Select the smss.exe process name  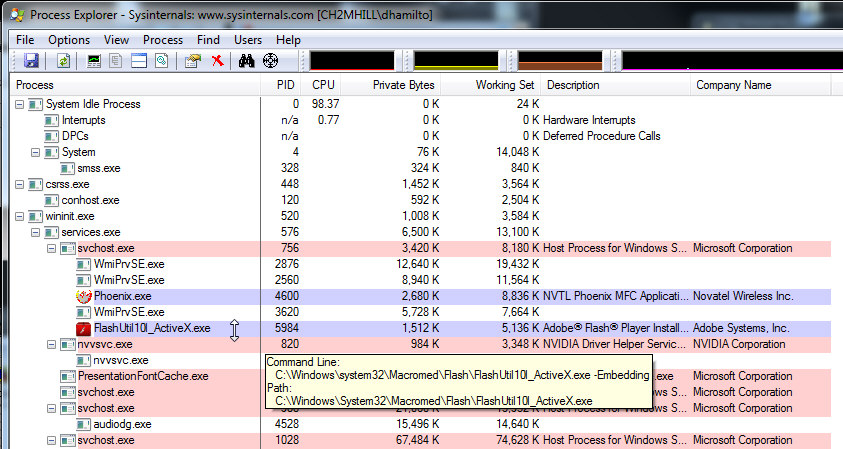pyautogui.click(x=99, y=168)
